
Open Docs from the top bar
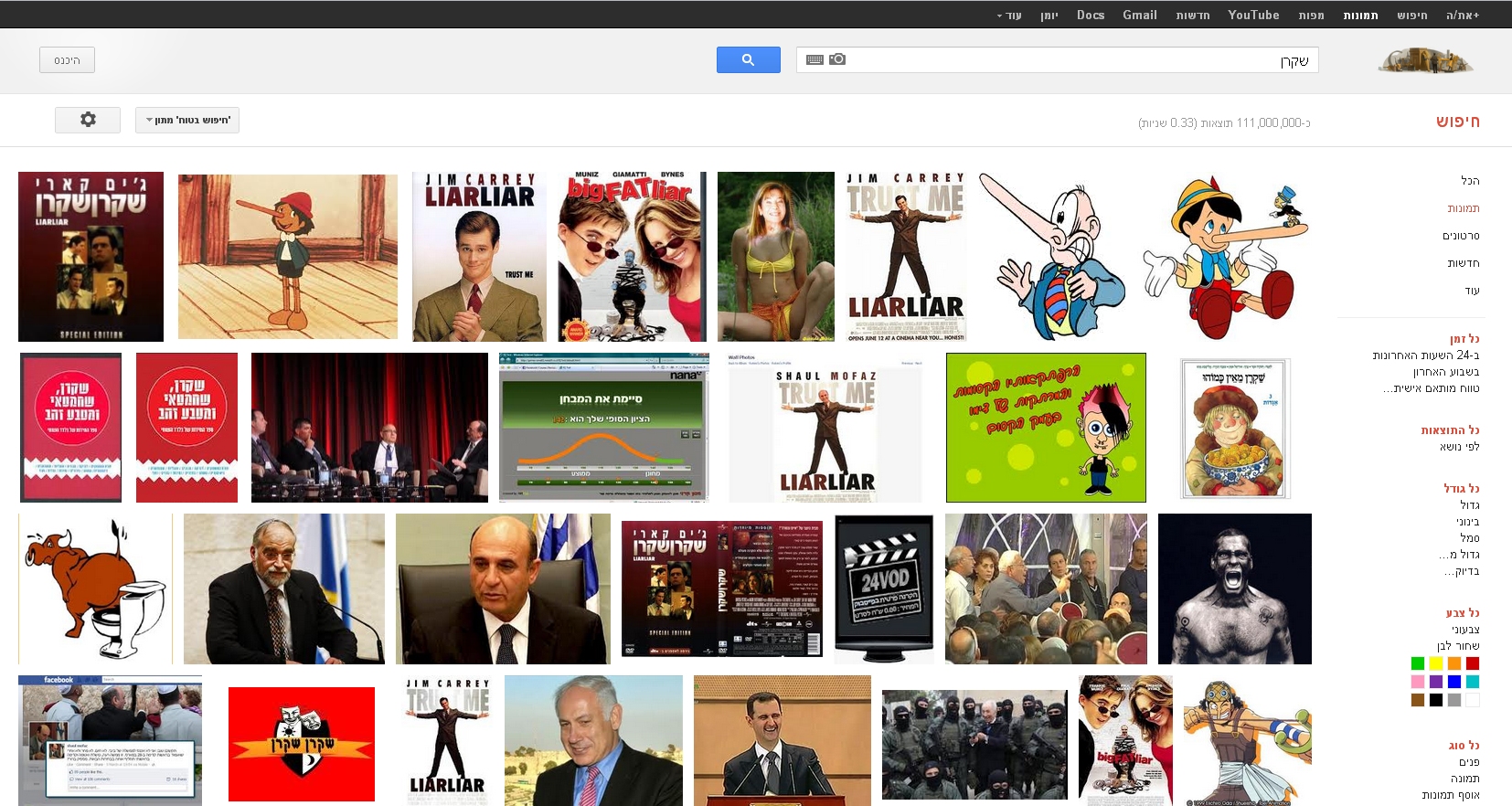click(1091, 15)
